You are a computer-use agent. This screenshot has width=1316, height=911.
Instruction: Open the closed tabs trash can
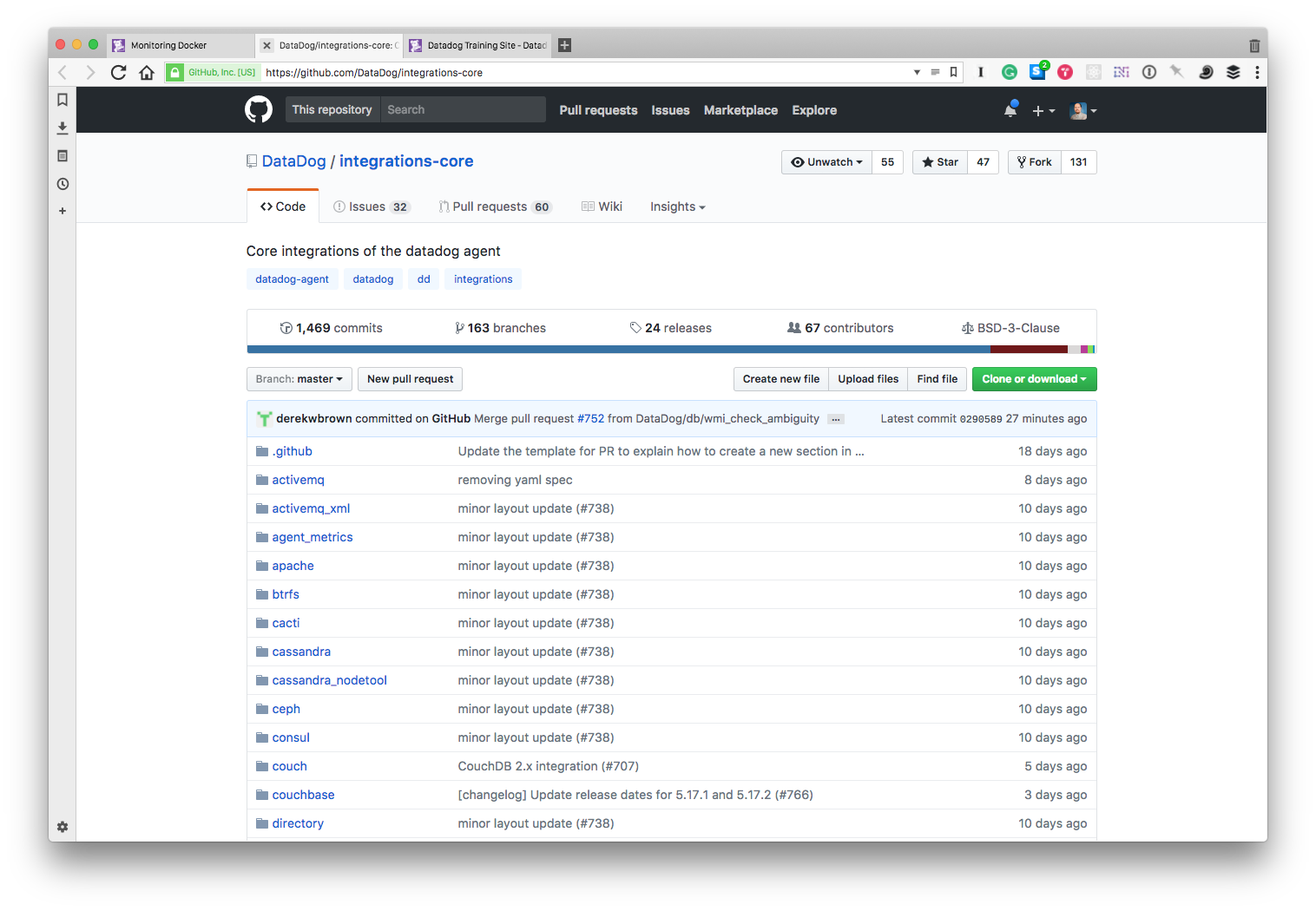1254,45
